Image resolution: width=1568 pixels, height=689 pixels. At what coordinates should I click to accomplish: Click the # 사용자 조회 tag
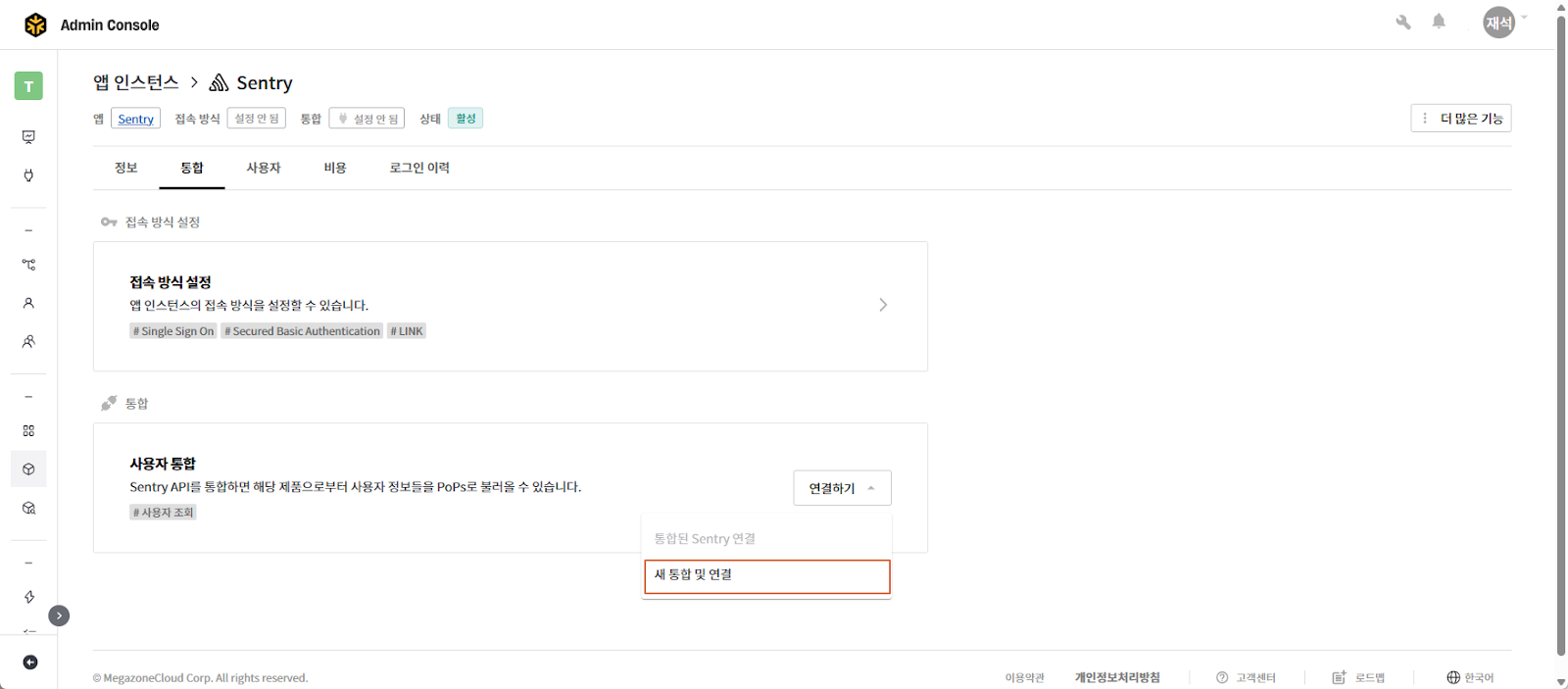[x=163, y=513]
